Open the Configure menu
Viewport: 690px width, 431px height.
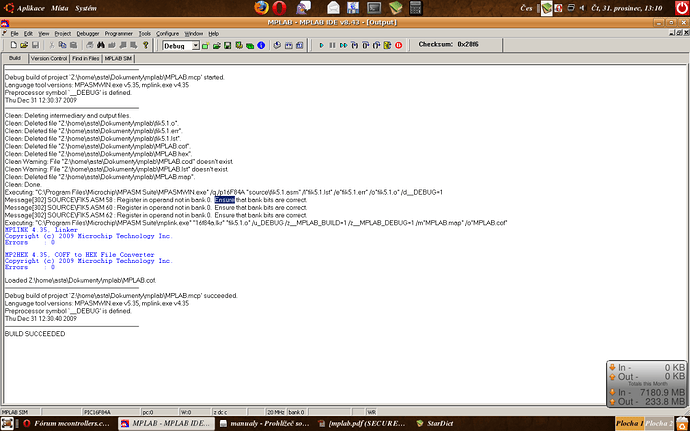click(168, 33)
